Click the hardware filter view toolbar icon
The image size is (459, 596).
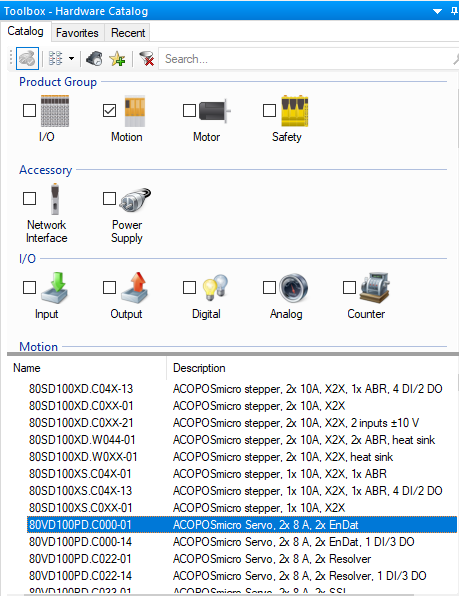[x=27, y=59]
